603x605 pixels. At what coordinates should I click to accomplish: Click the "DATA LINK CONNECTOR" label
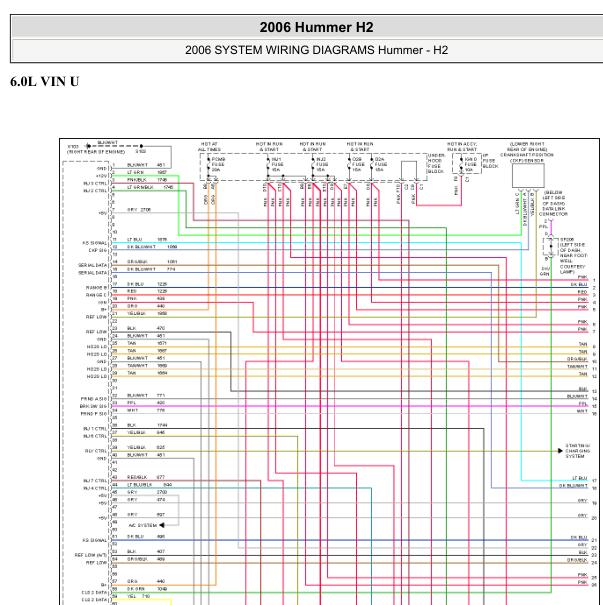tap(553, 211)
